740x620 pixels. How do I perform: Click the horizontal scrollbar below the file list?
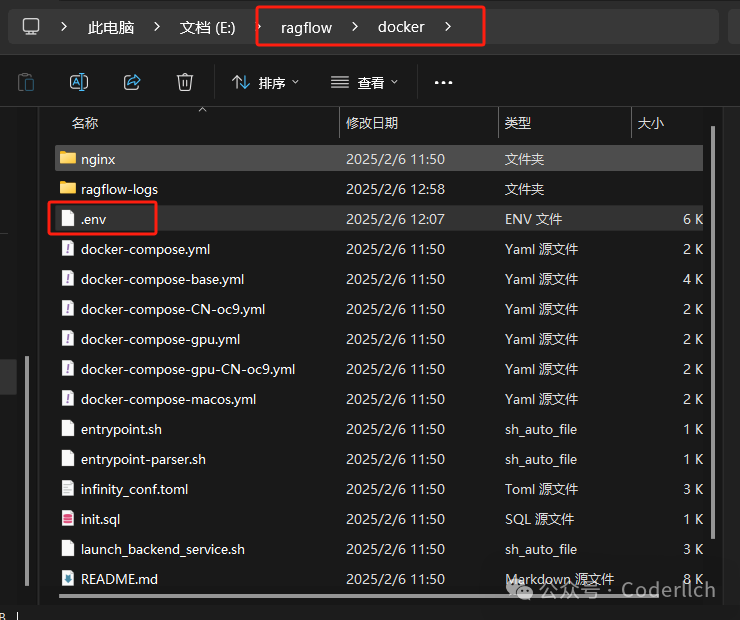[359, 595]
